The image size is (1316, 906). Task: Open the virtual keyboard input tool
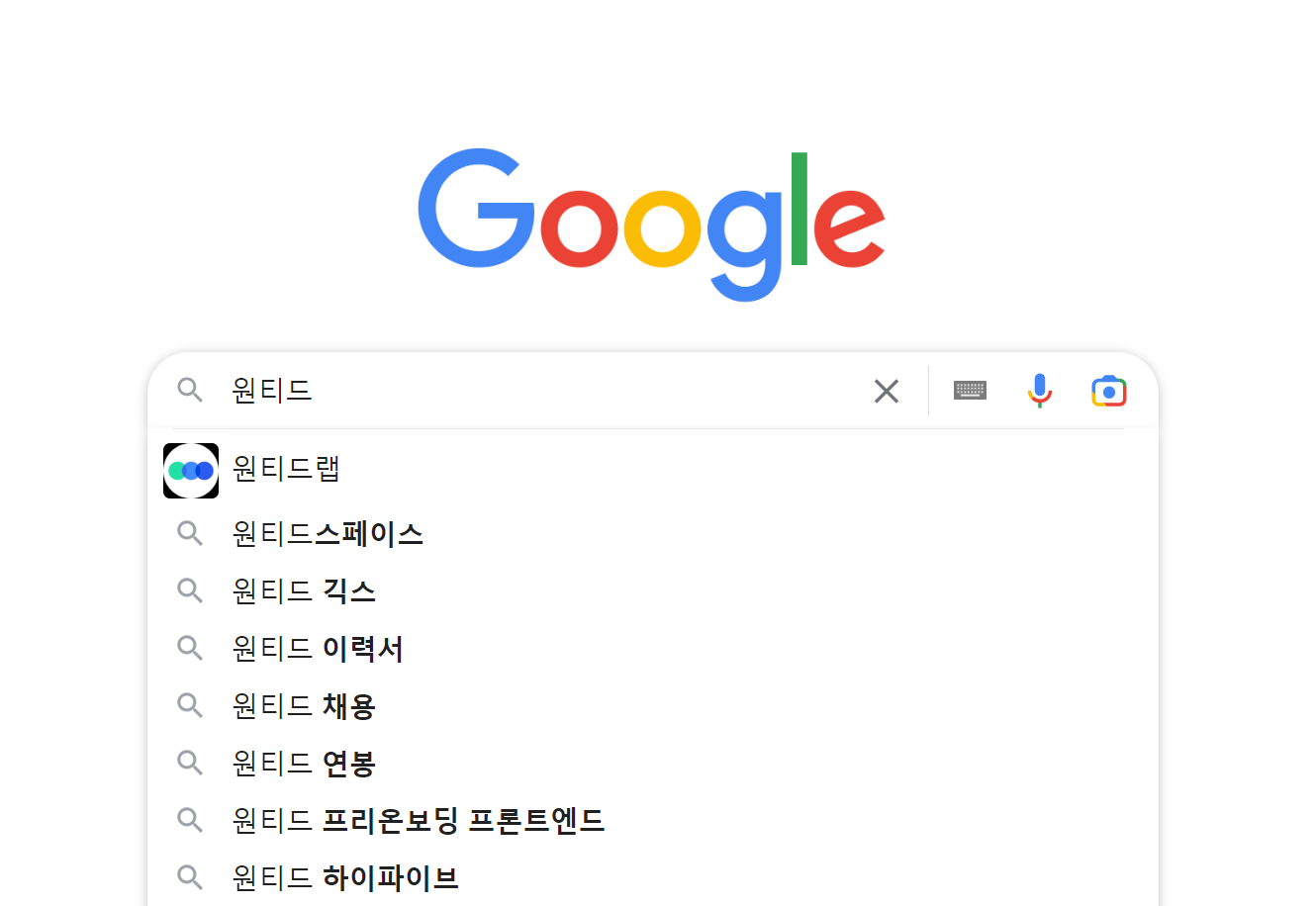tap(970, 391)
